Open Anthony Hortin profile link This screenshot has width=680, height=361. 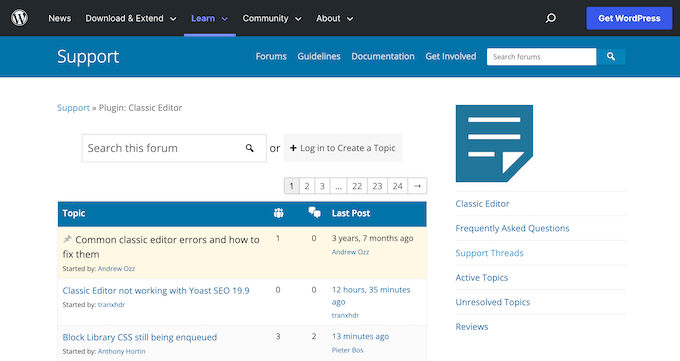121,351
